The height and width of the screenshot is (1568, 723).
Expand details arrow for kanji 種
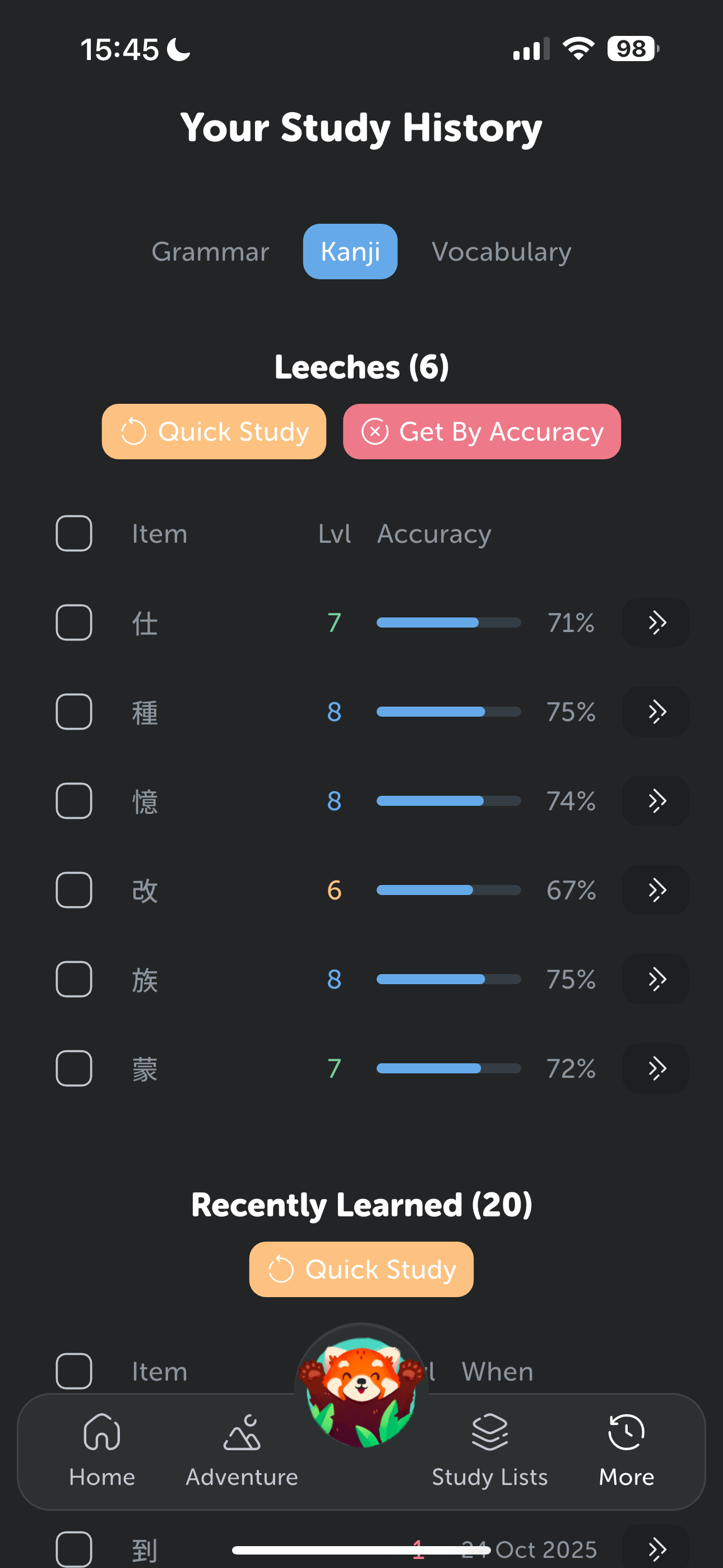[655, 712]
